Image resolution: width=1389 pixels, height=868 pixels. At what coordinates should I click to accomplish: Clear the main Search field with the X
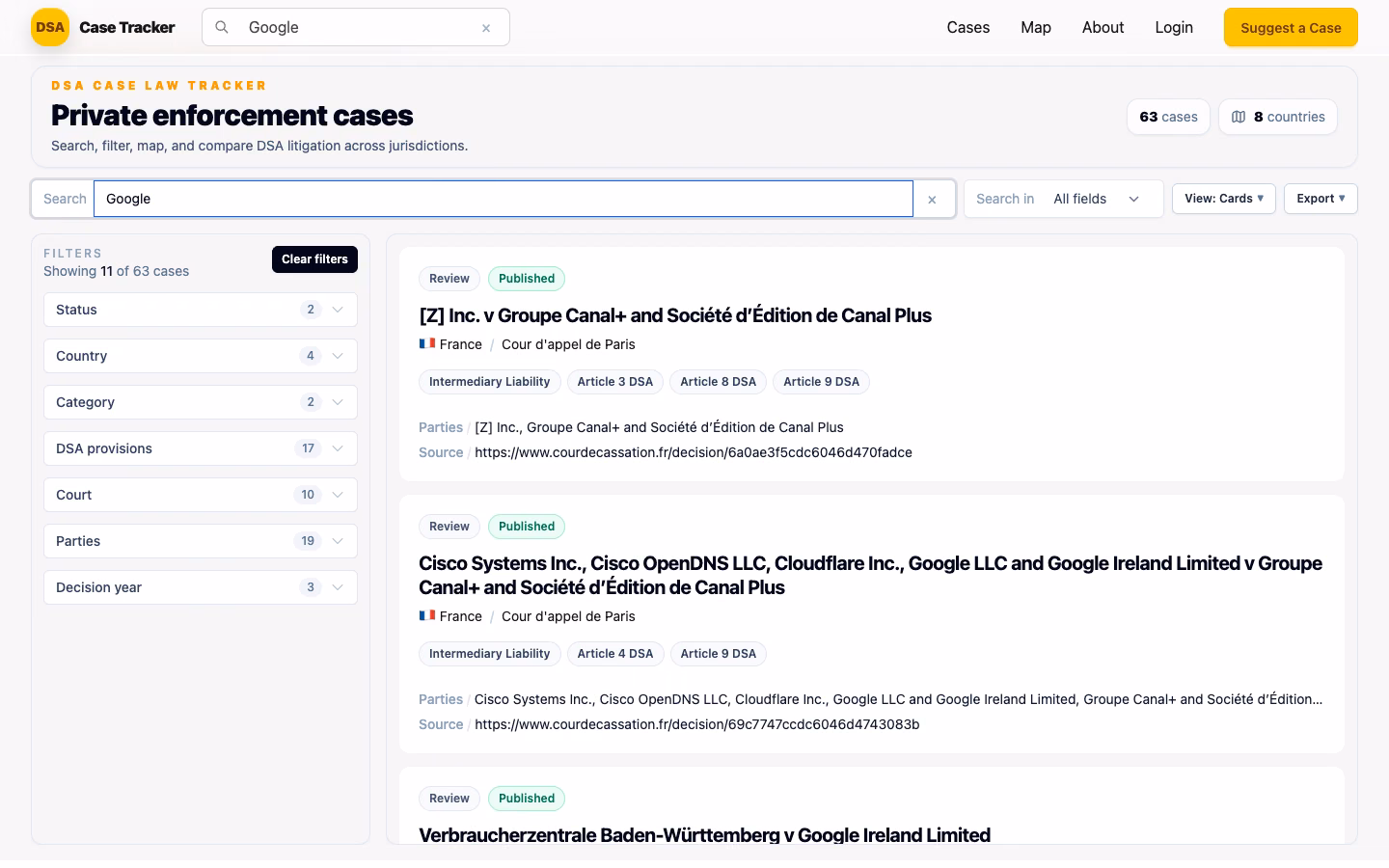(x=932, y=200)
